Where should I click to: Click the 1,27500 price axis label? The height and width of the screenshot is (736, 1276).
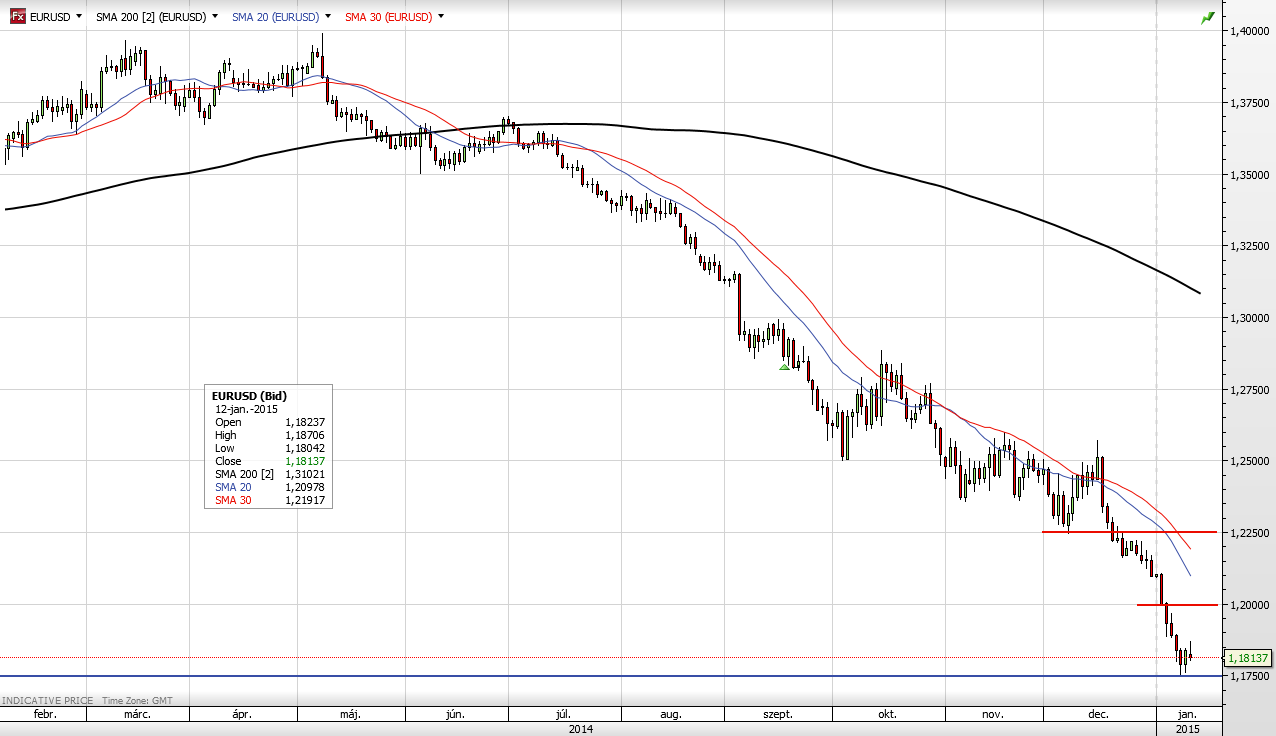1250,390
